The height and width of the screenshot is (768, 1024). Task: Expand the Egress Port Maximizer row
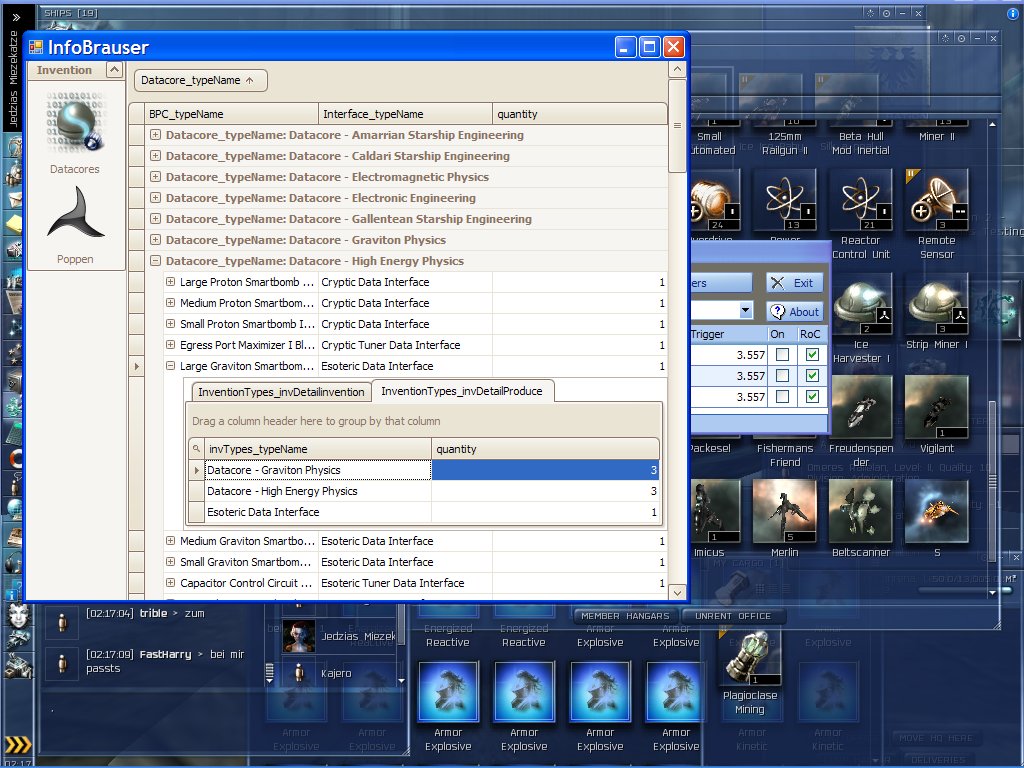tap(170, 344)
